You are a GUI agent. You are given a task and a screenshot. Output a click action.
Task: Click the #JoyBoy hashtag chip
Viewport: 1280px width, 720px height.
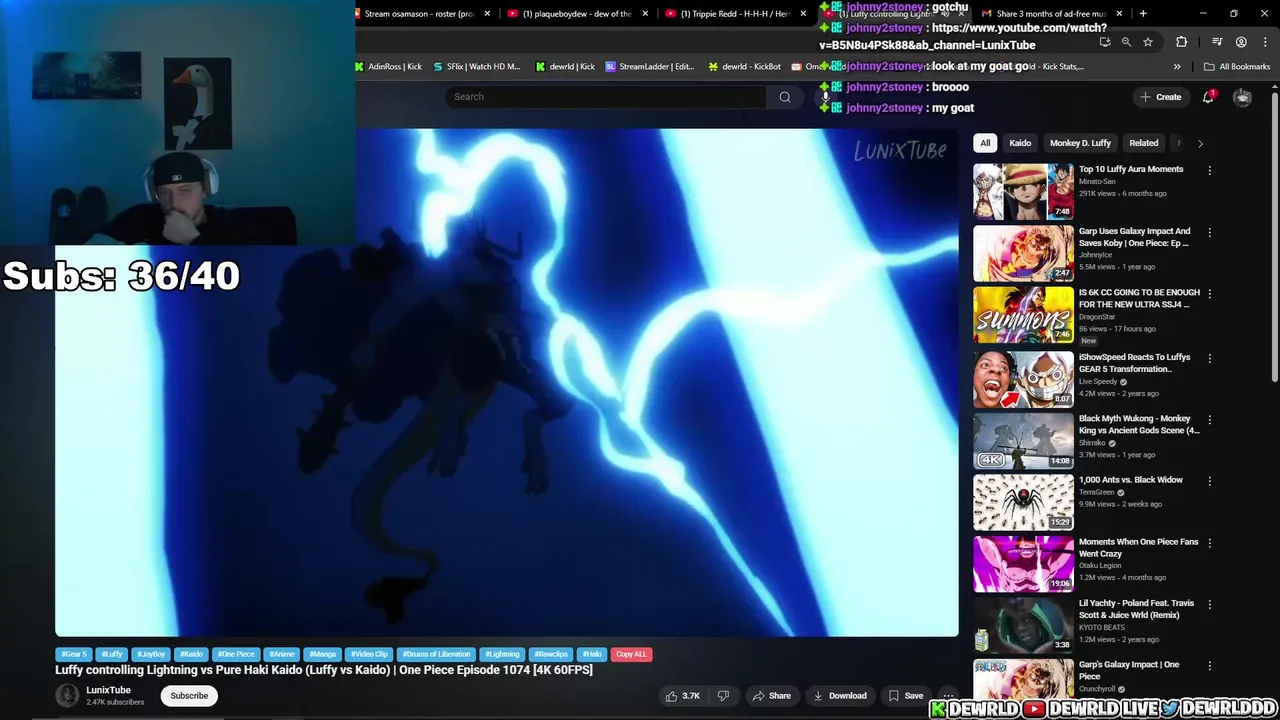click(x=151, y=654)
